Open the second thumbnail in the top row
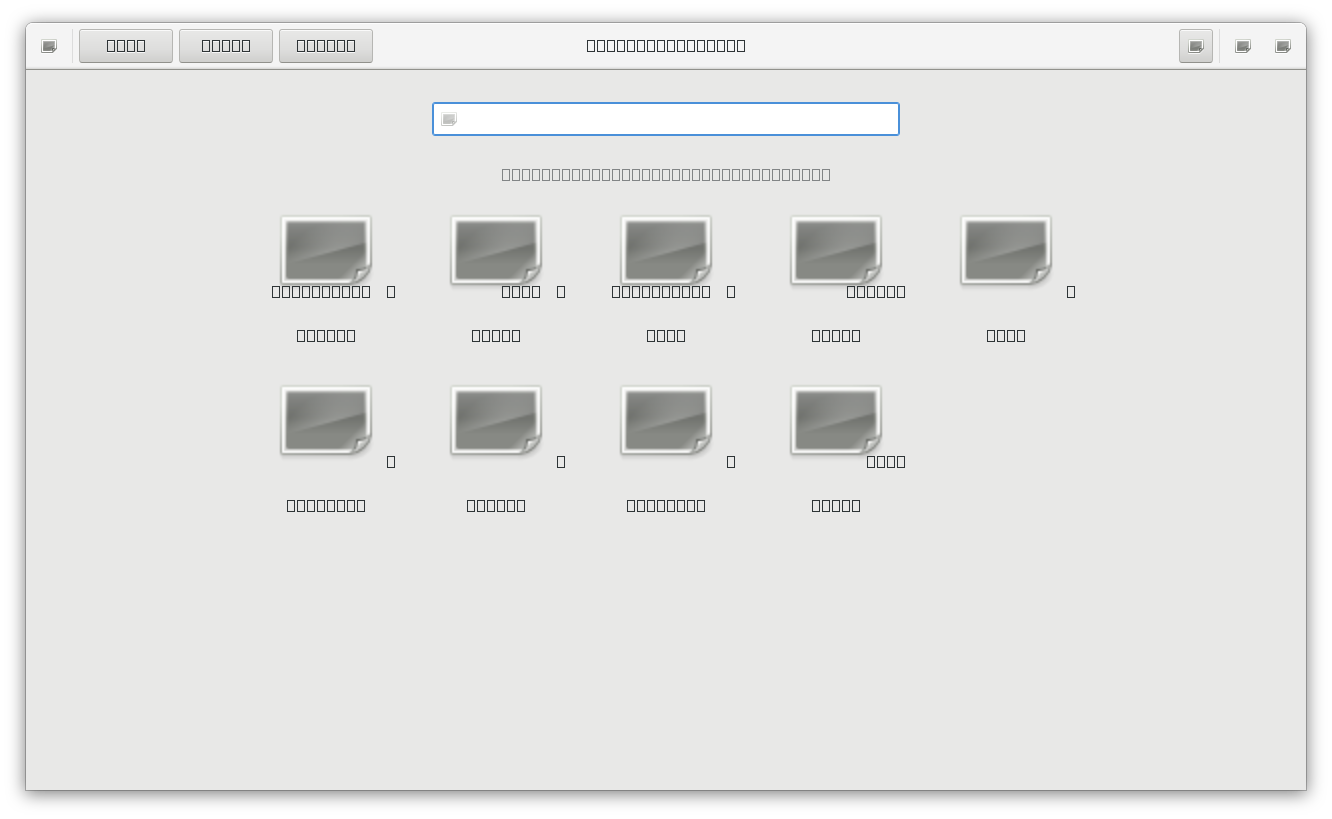The height and width of the screenshot is (819, 1332). click(x=496, y=250)
